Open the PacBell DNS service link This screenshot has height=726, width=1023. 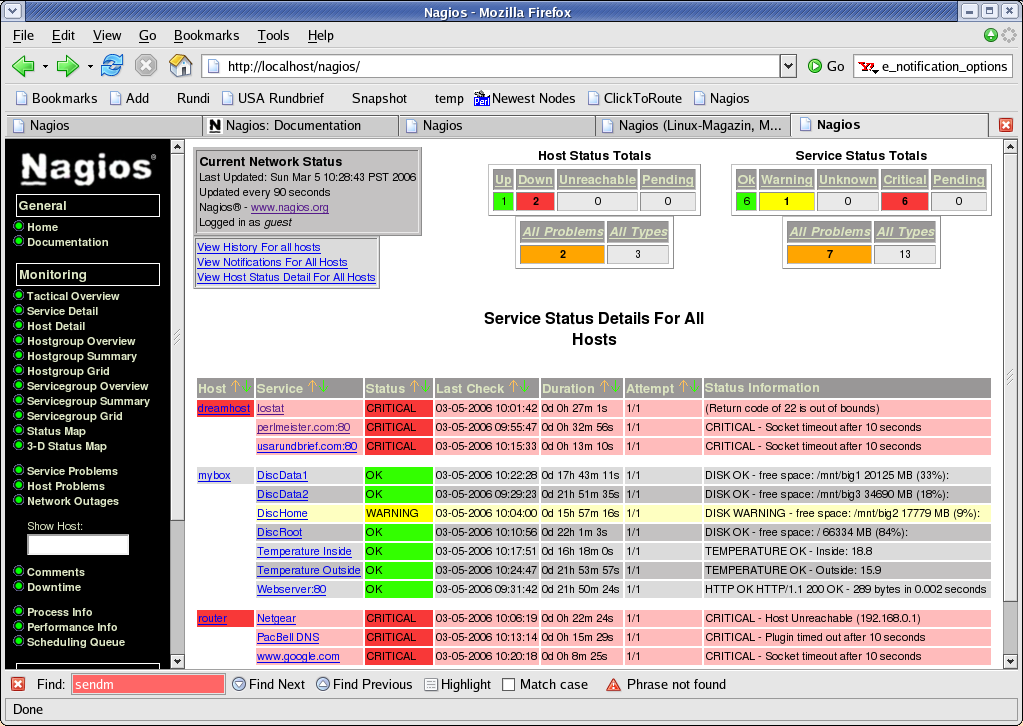(x=288, y=637)
